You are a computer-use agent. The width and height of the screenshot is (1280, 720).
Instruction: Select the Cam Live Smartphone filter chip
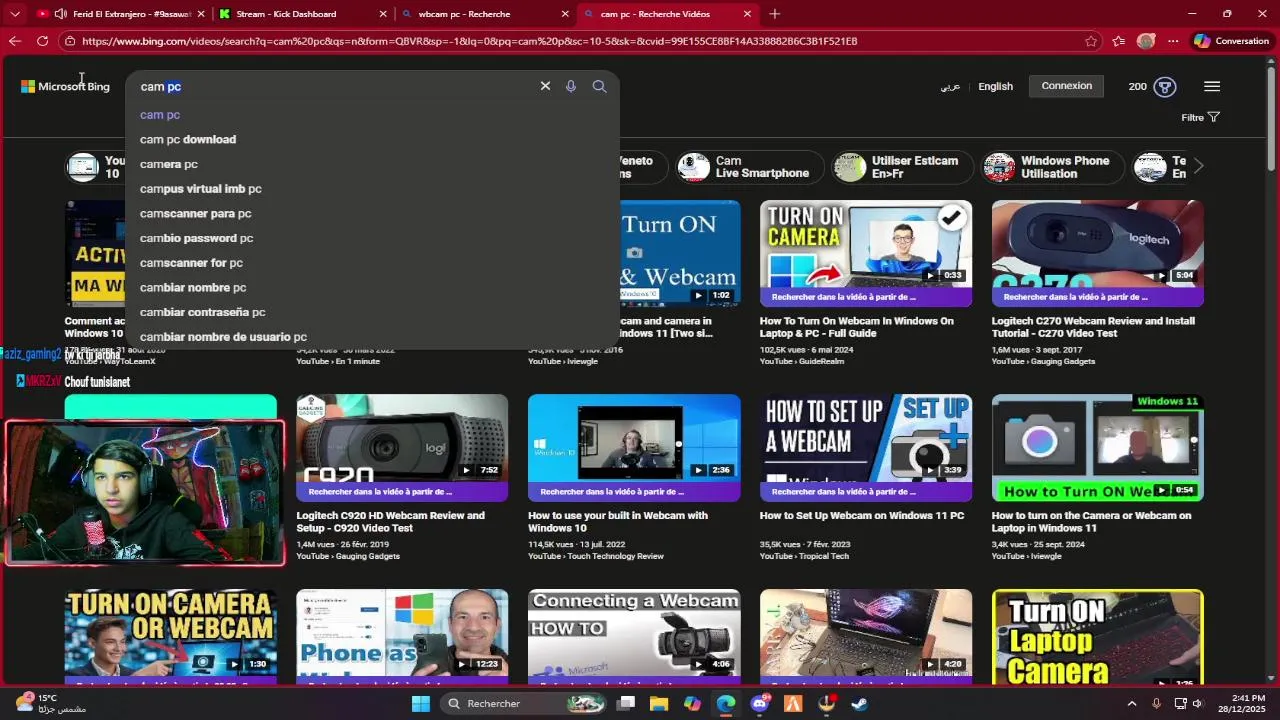(x=748, y=167)
